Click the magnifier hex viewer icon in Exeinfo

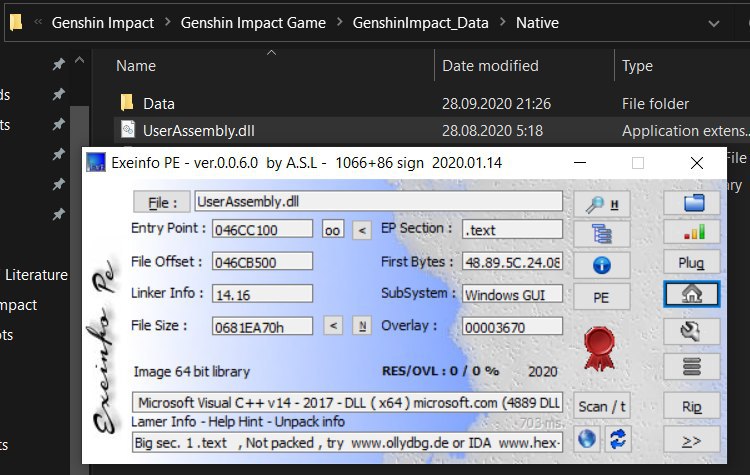coord(601,204)
